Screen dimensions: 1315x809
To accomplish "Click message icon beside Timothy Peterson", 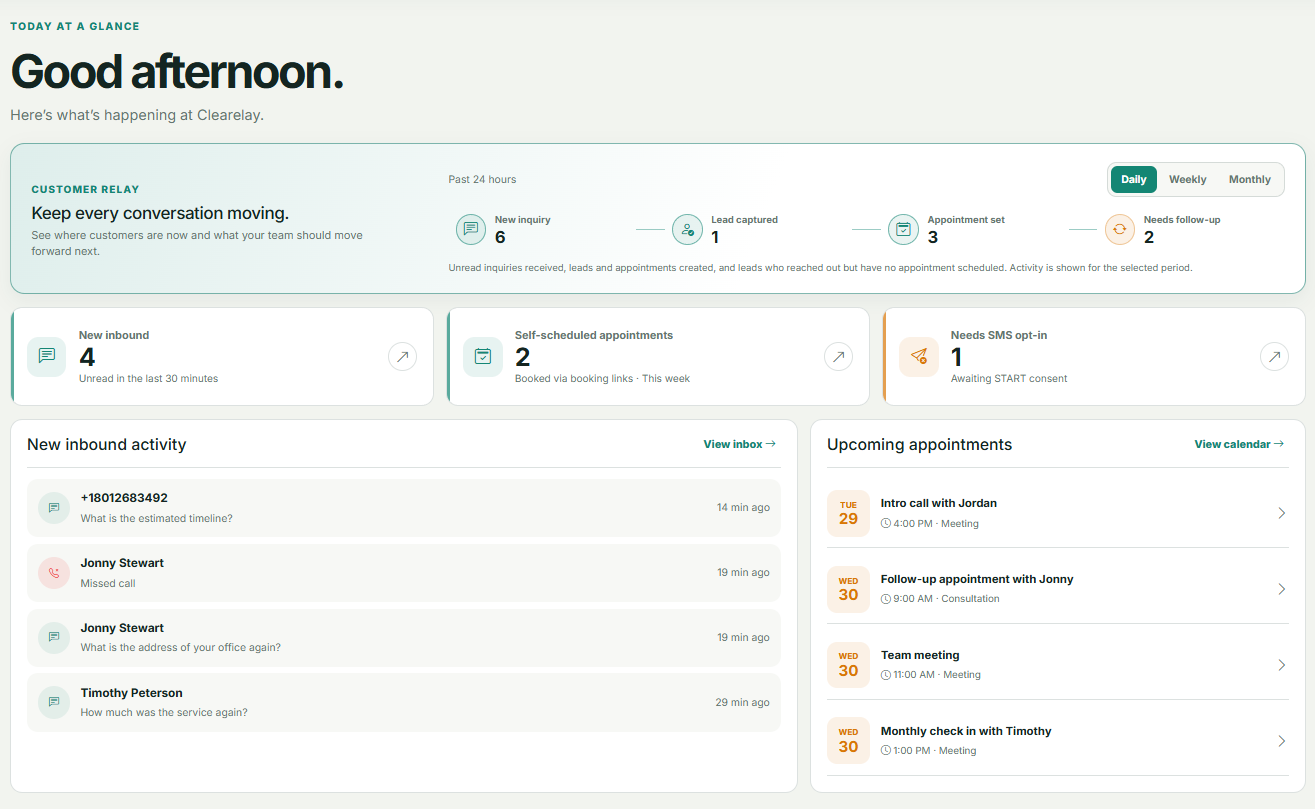I will coord(54,702).
